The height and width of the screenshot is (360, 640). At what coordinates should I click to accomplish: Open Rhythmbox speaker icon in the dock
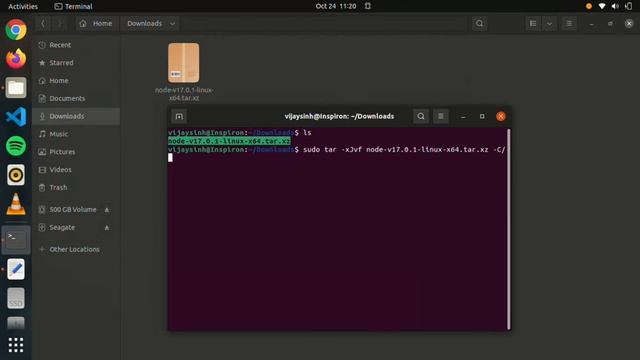[16, 175]
